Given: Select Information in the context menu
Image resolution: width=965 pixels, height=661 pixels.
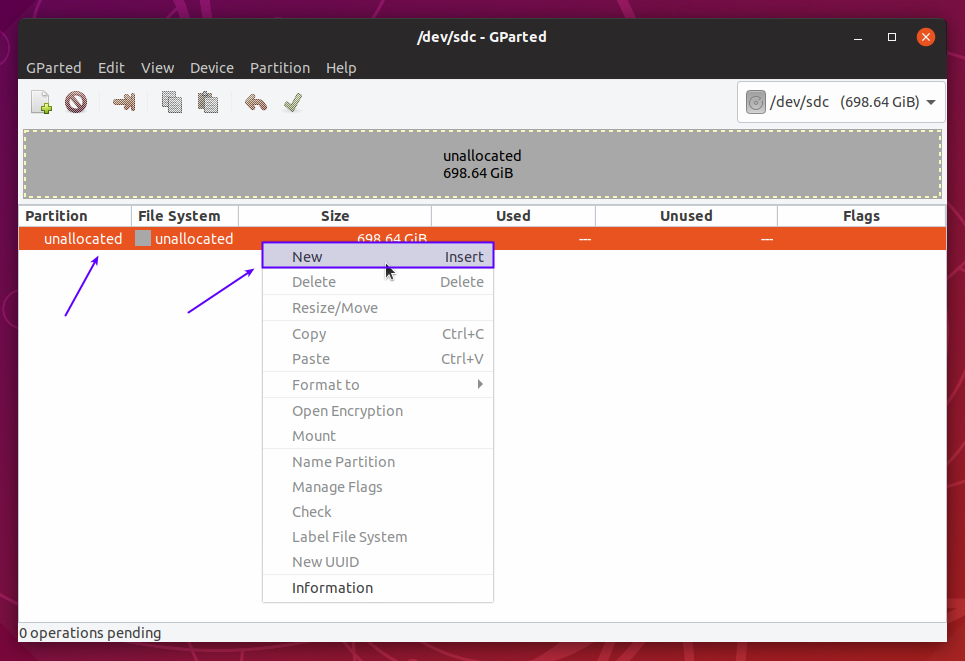Looking at the screenshot, I should coord(332,588).
